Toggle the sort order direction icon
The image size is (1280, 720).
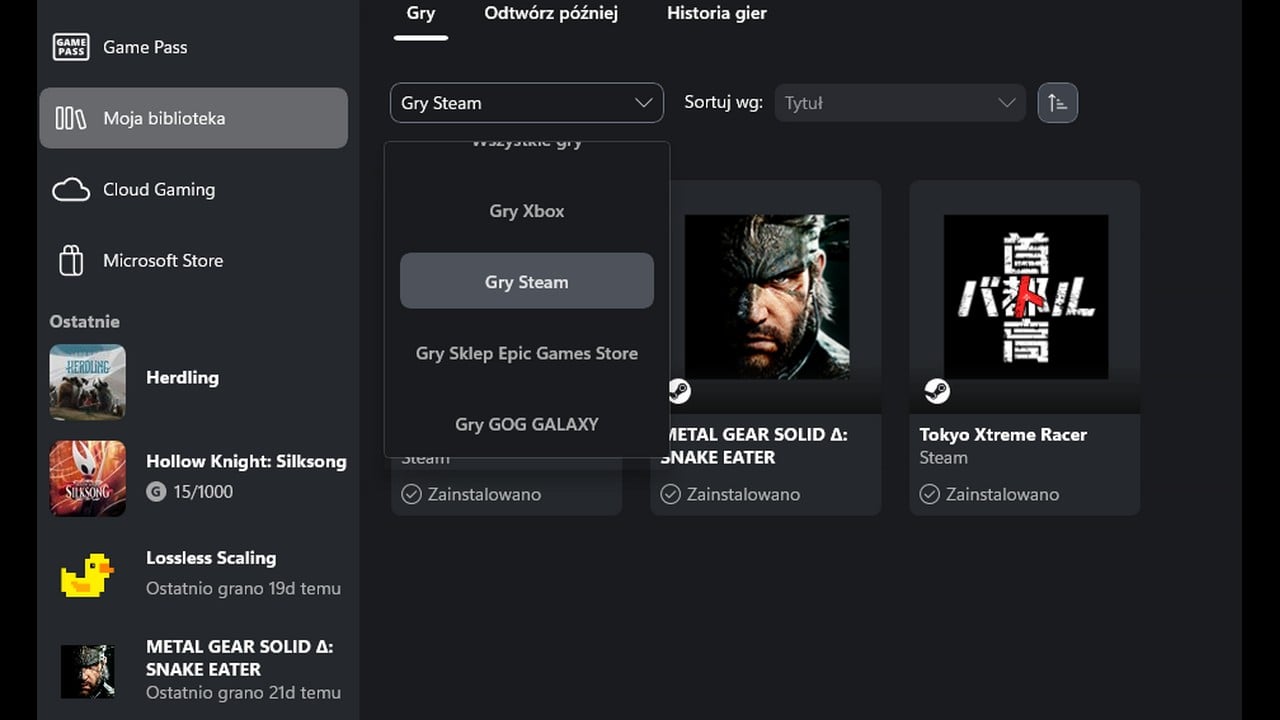[1058, 103]
